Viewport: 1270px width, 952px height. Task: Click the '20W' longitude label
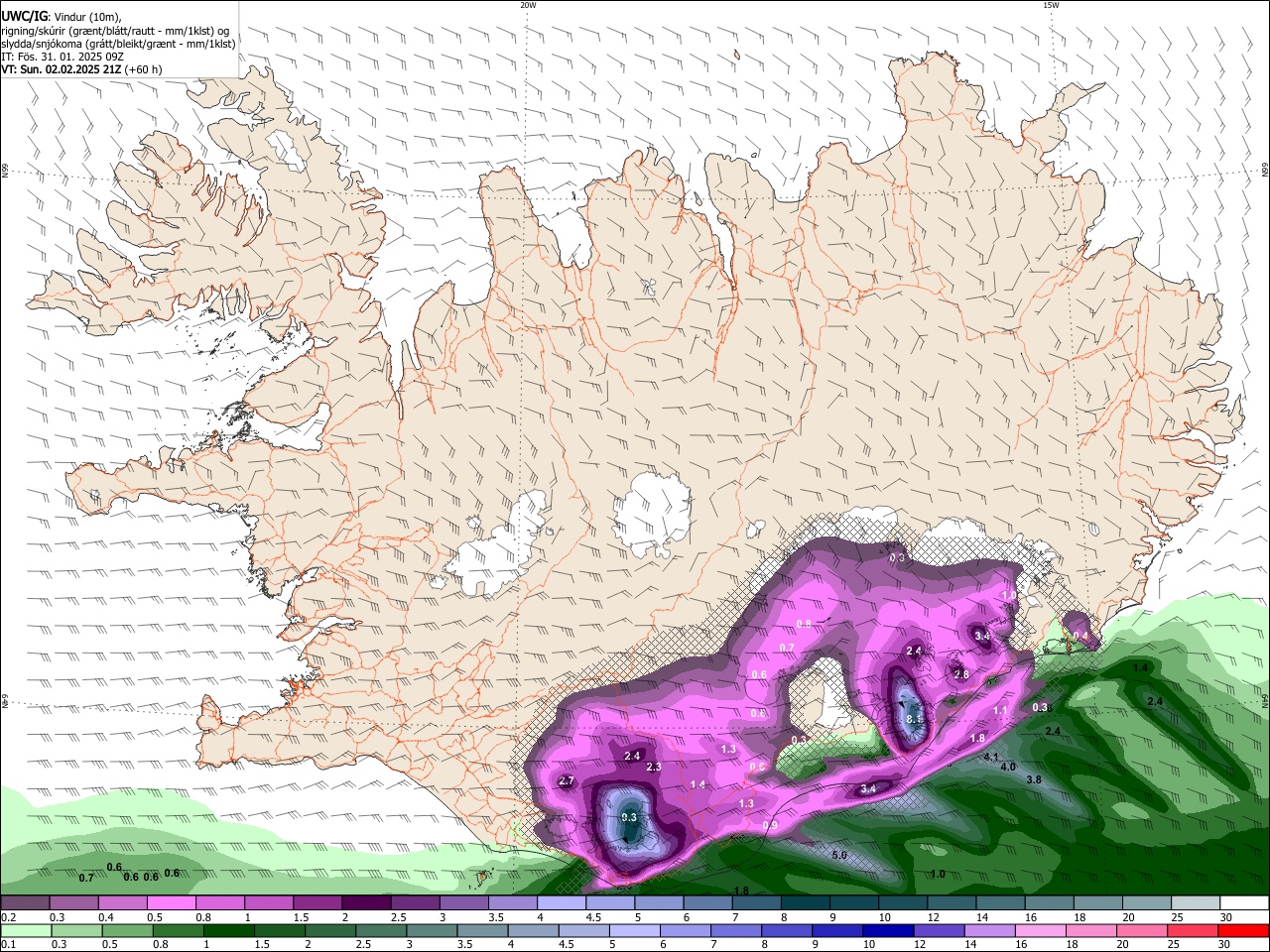[528, 5]
